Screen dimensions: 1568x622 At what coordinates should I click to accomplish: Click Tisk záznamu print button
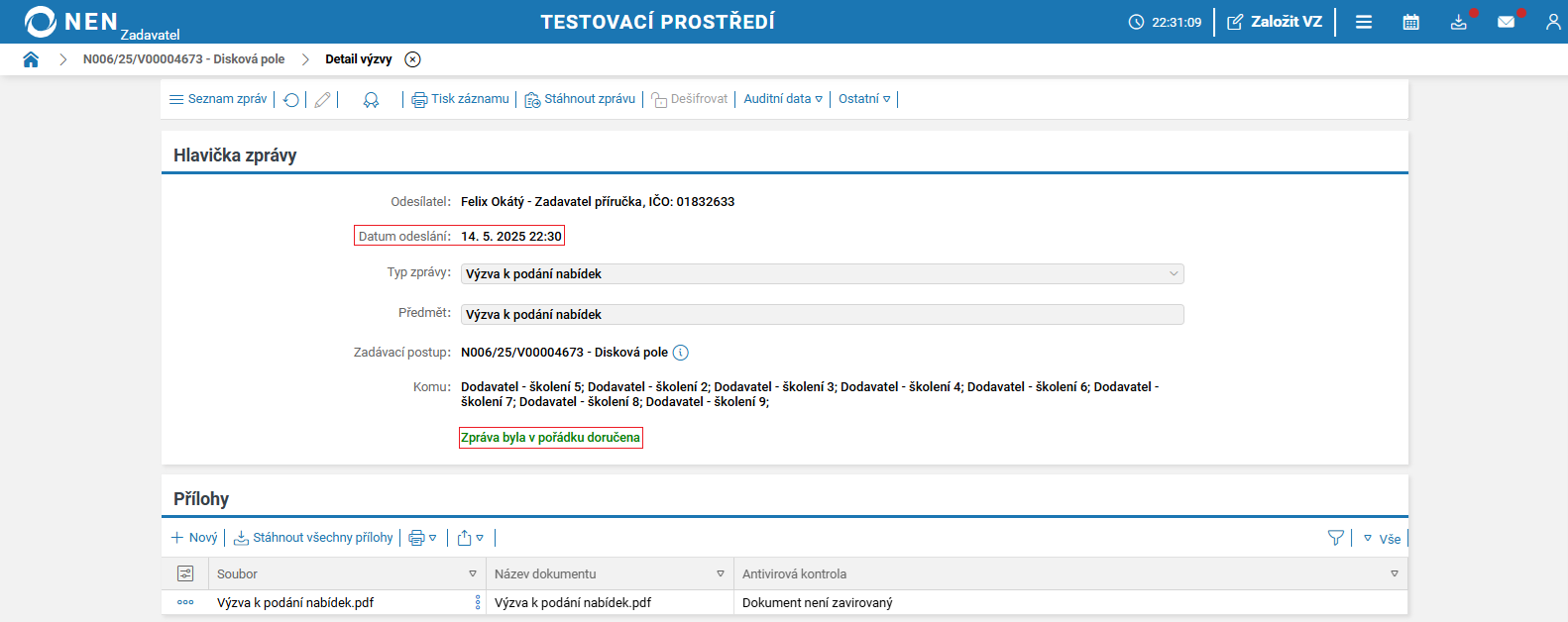pyautogui.click(x=460, y=99)
